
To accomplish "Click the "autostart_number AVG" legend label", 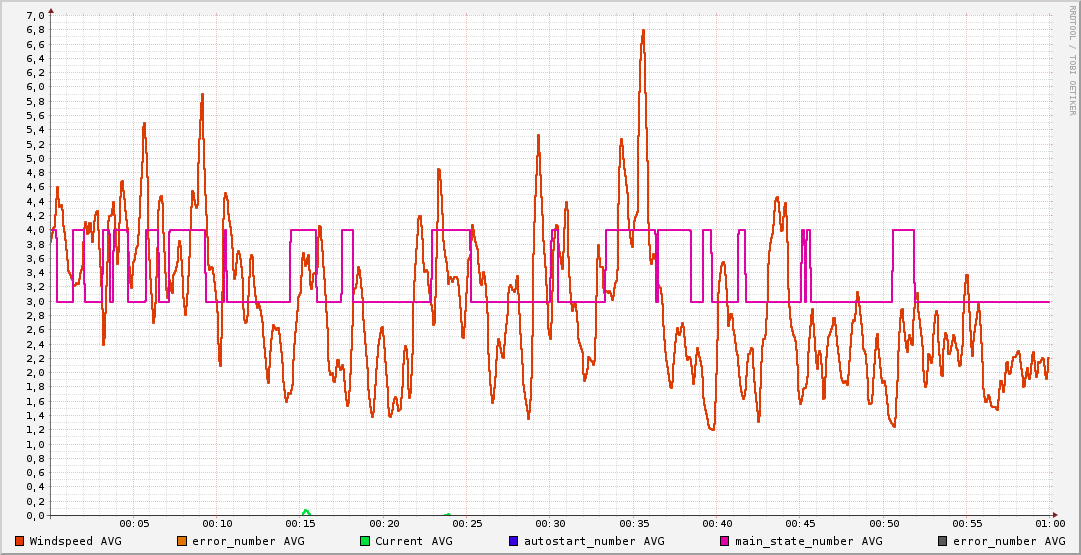I will tap(594, 541).
